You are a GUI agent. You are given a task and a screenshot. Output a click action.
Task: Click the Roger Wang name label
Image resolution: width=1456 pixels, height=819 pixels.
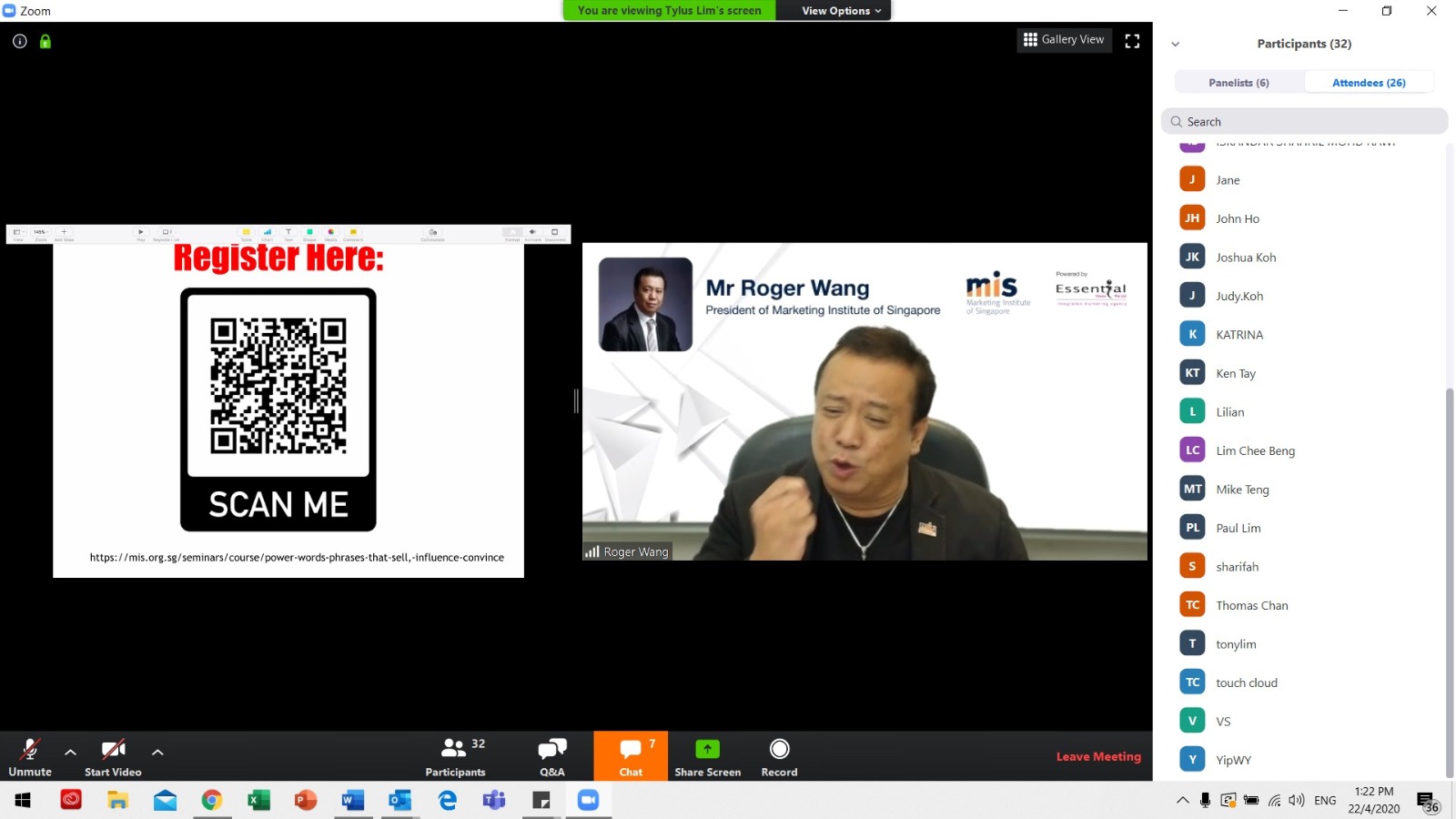click(x=628, y=551)
